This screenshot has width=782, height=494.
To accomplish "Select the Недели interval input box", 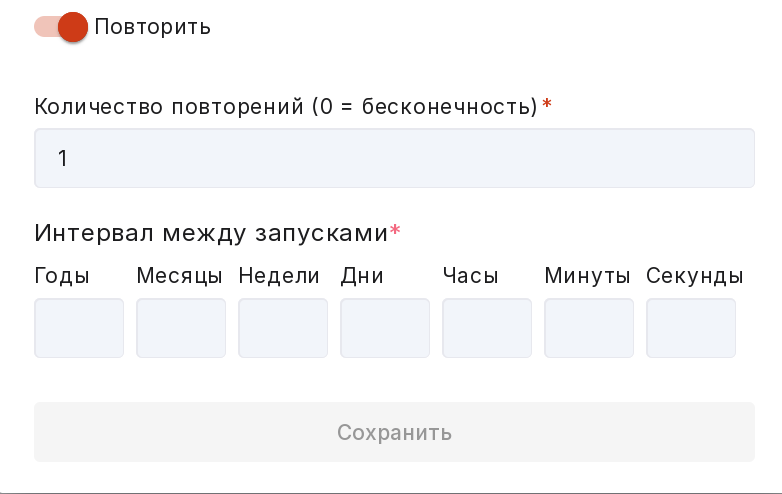I will 283,328.
